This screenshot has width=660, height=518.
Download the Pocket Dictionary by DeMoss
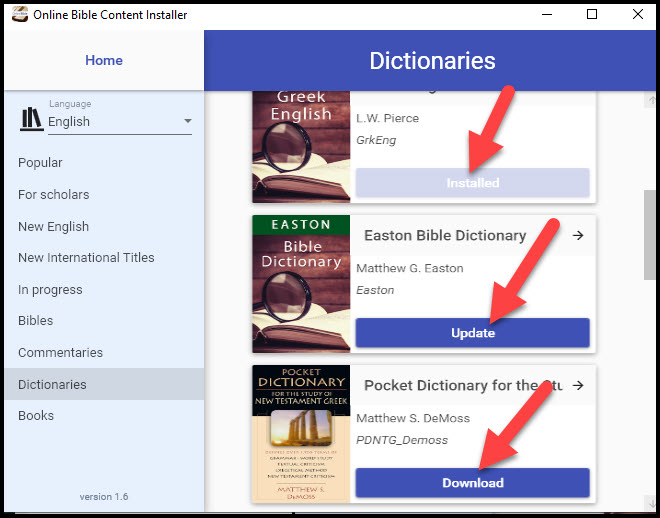coord(472,483)
